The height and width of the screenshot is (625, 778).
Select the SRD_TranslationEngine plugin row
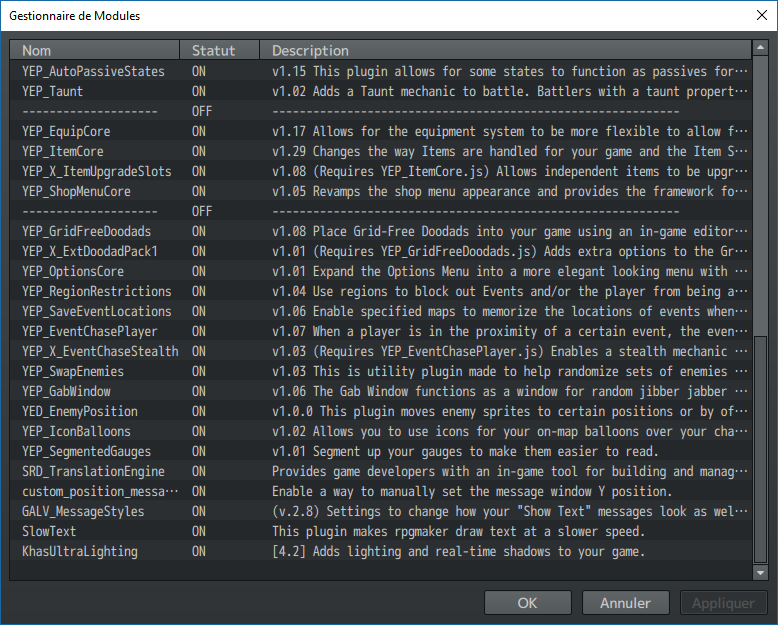pos(381,471)
